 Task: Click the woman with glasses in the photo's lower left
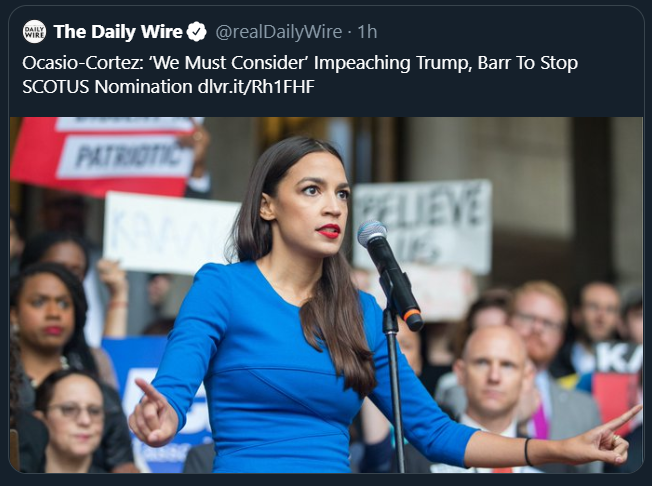73,420
